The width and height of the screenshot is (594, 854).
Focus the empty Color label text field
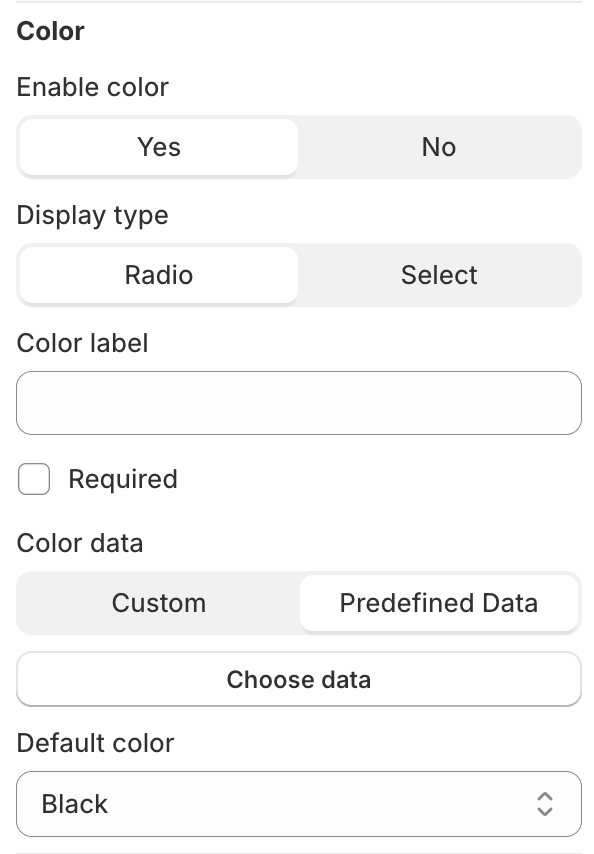coord(299,403)
